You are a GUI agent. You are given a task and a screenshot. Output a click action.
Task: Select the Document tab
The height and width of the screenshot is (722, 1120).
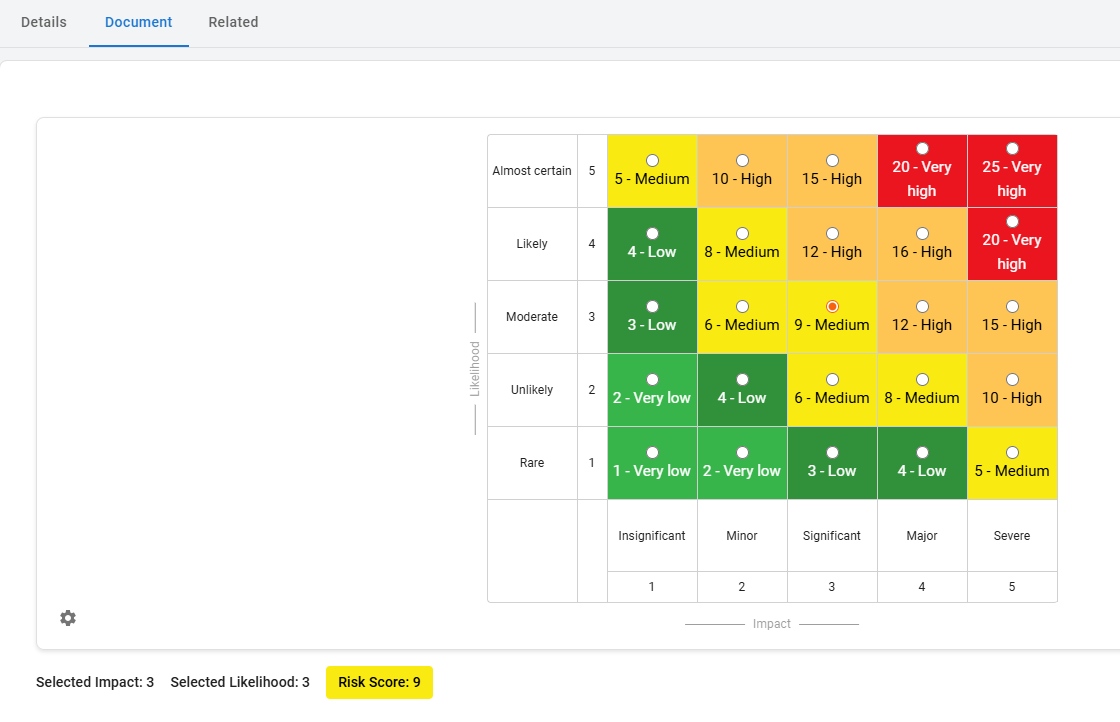click(139, 22)
